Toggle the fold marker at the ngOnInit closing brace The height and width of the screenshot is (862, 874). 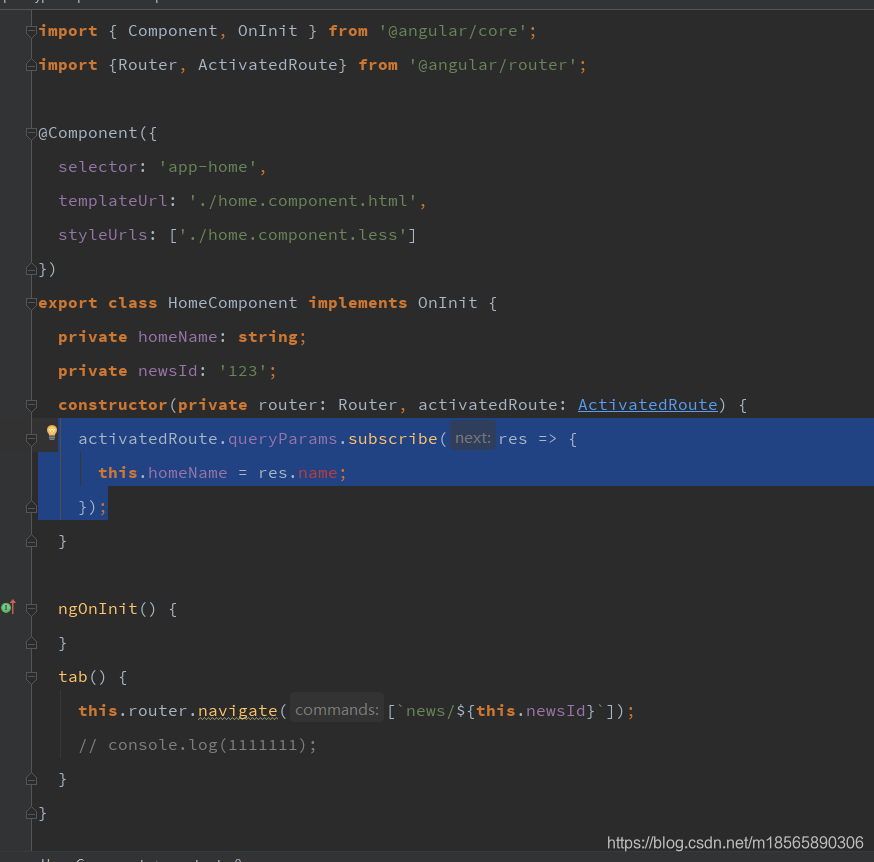[x=31, y=643]
